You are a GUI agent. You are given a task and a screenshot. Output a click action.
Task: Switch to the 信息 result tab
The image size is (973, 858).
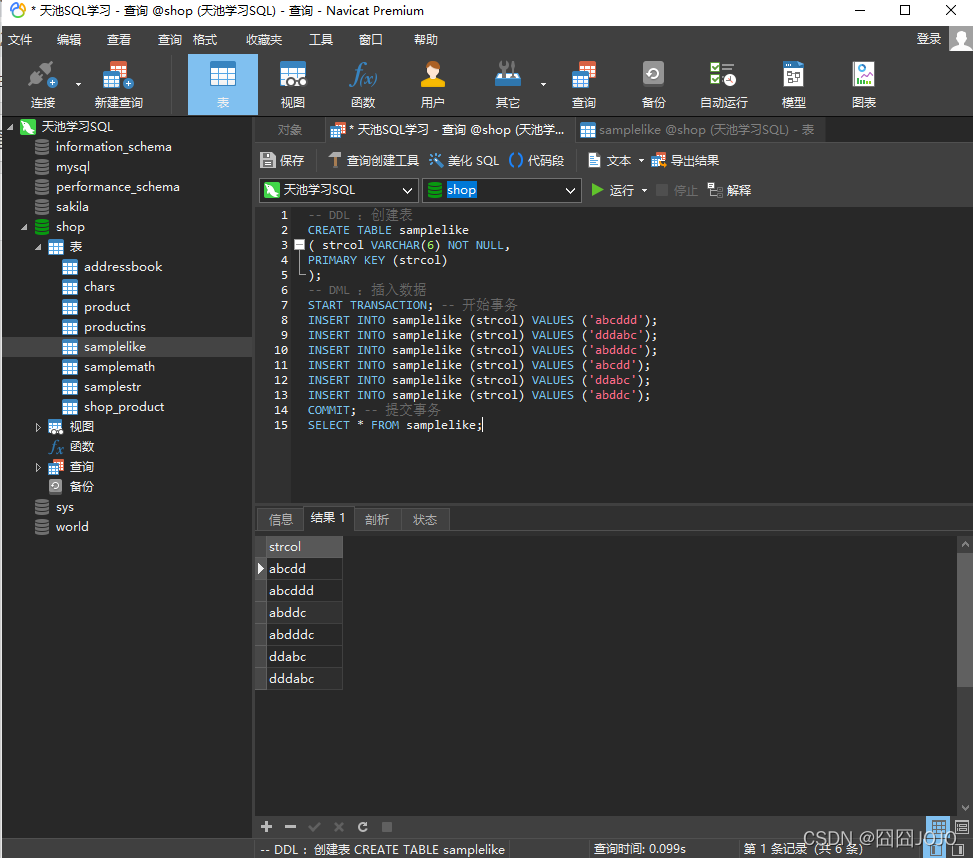tap(280, 519)
